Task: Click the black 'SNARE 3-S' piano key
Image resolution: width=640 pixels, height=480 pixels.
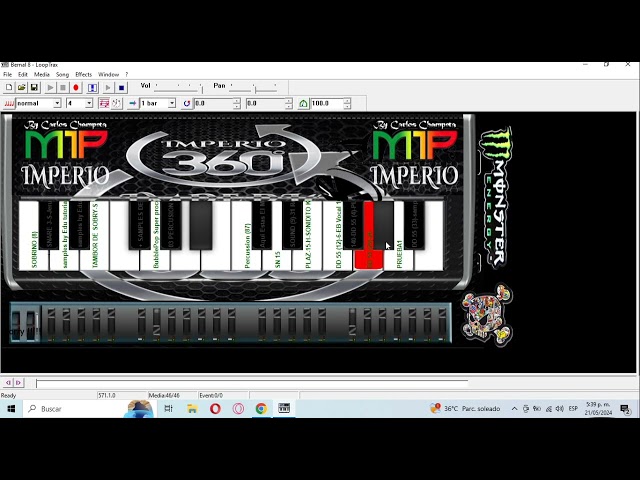Action: click(49, 224)
